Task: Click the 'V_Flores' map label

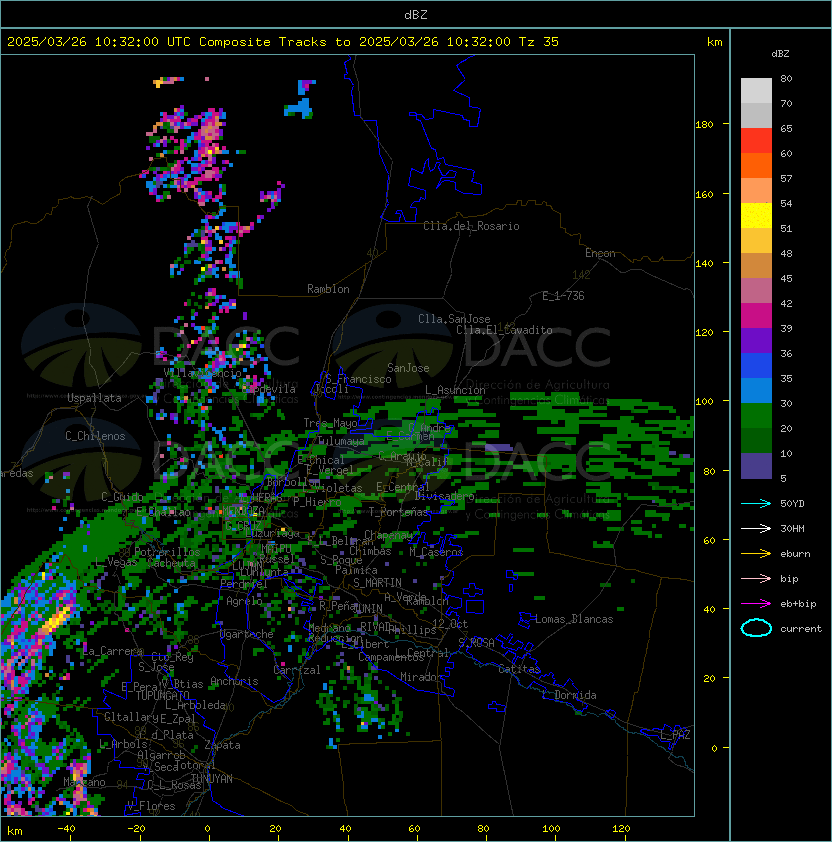Action: coord(151,806)
